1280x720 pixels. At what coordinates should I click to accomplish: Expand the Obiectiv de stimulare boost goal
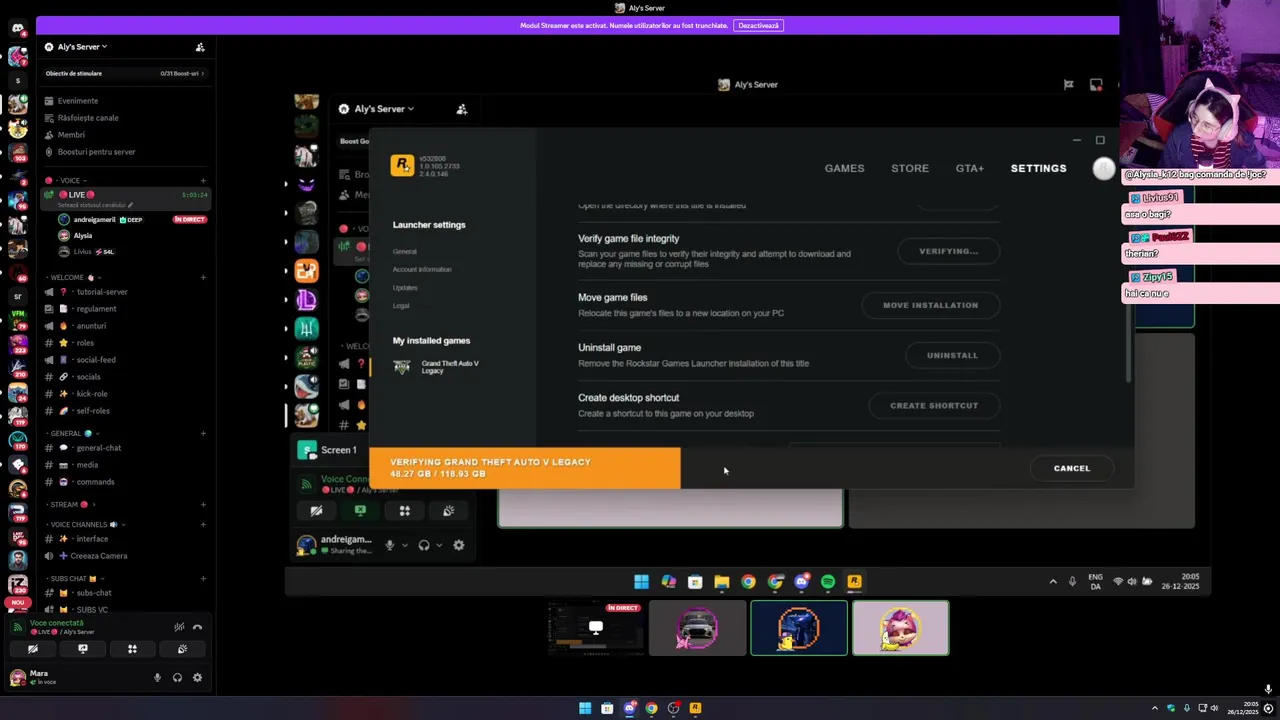(x=124, y=73)
